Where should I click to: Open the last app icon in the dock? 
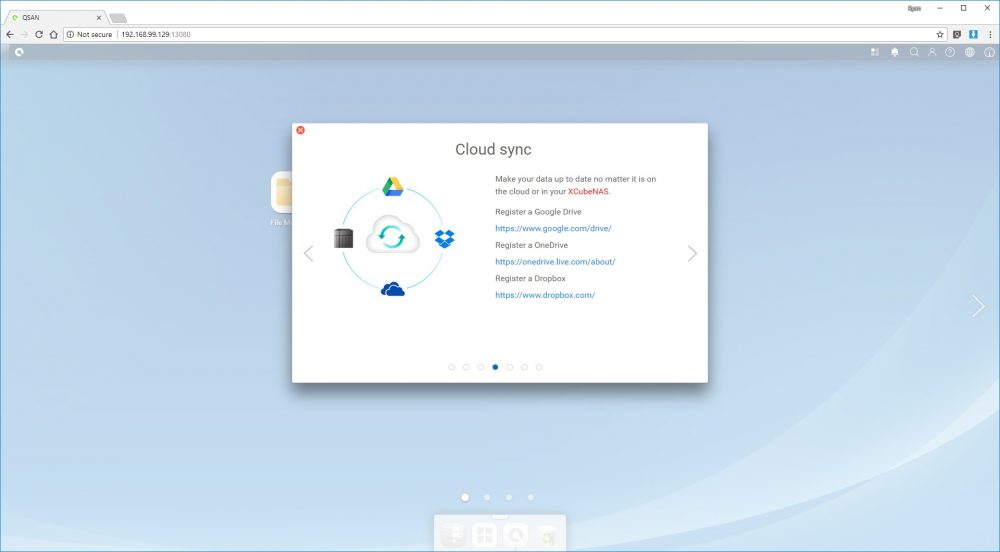click(x=547, y=535)
